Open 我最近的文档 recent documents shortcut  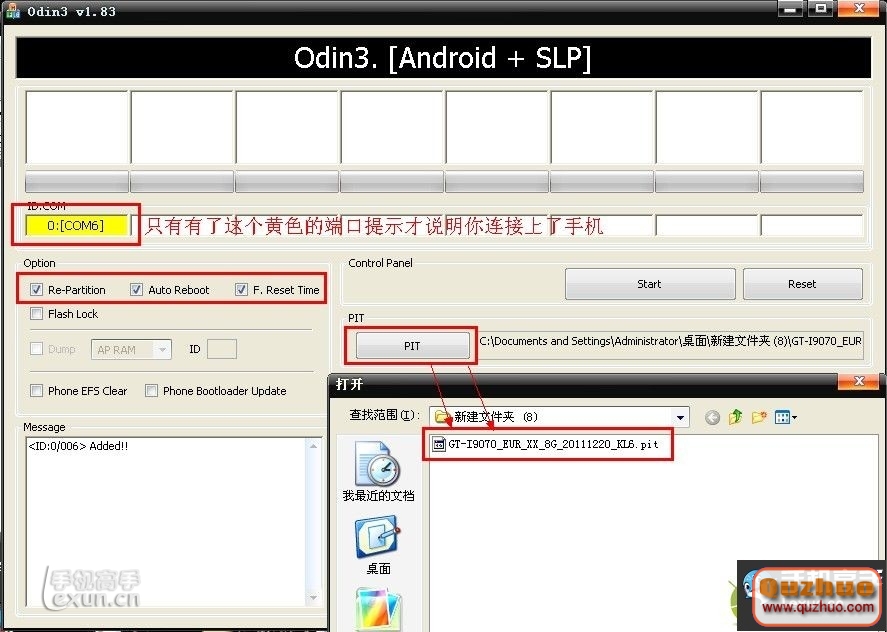(x=378, y=471)
